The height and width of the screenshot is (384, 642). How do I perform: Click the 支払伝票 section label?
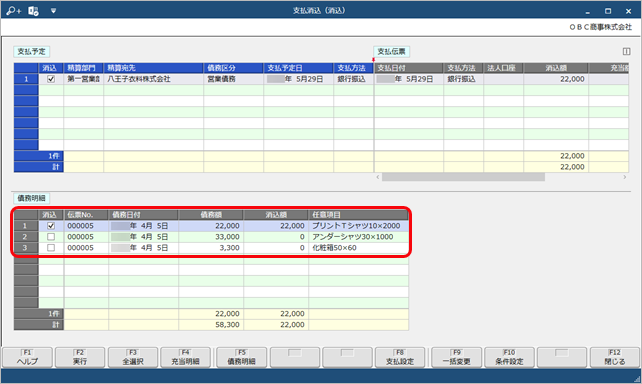pyautogui.click(x=391, y=52)
